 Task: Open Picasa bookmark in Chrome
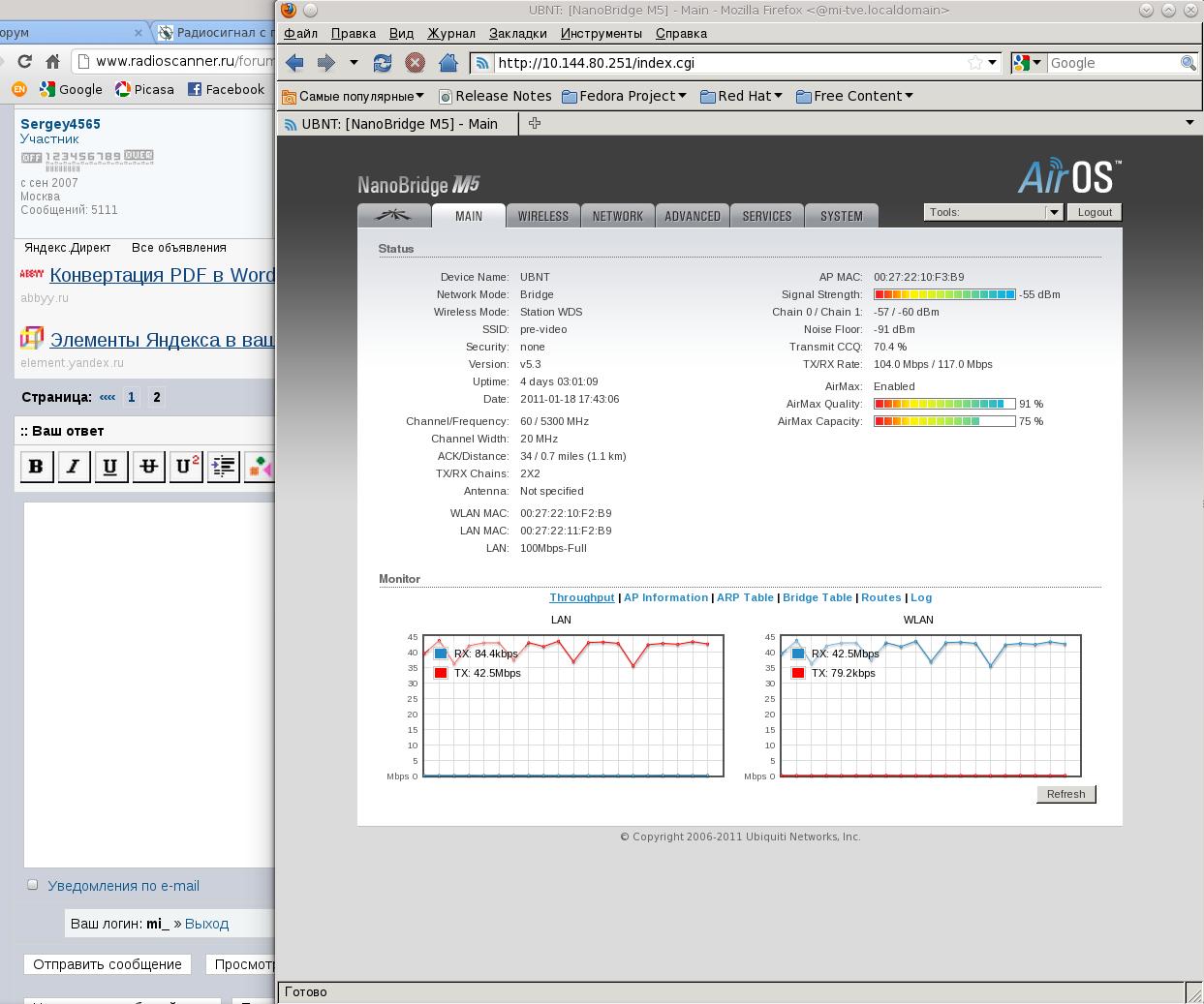144,89
